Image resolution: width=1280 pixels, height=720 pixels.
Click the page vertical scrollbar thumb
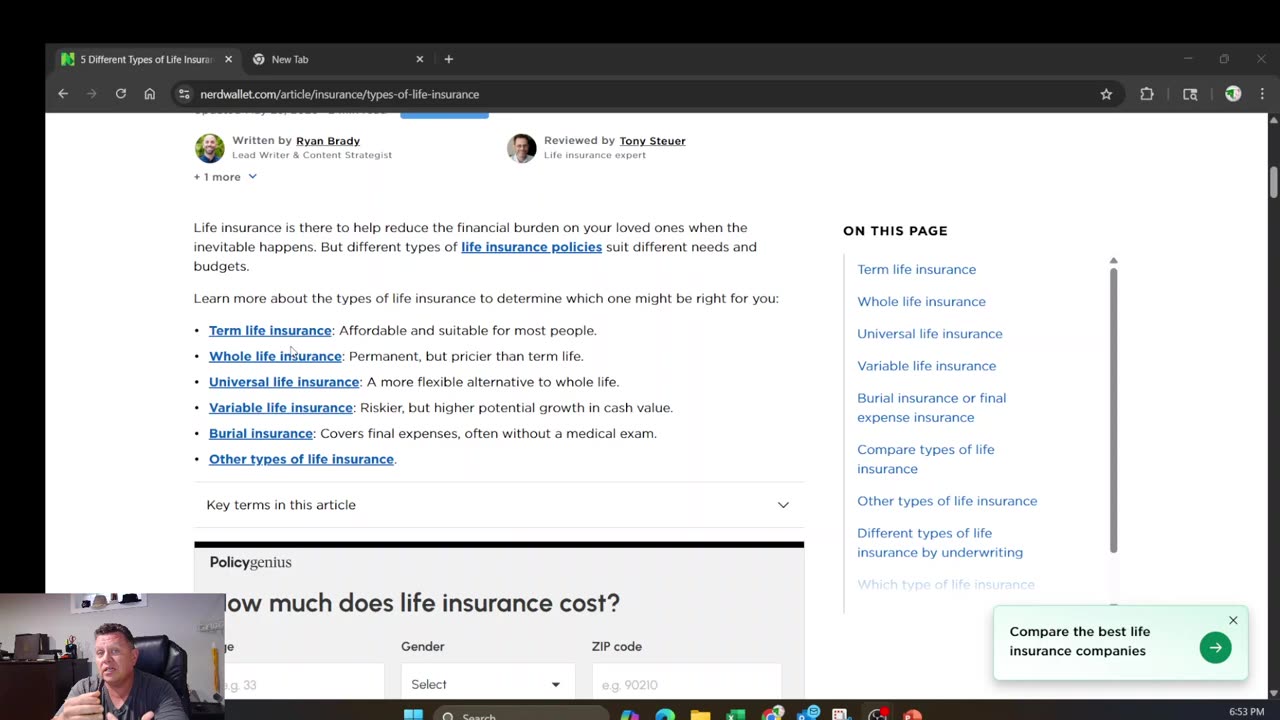click(1273, 181)
